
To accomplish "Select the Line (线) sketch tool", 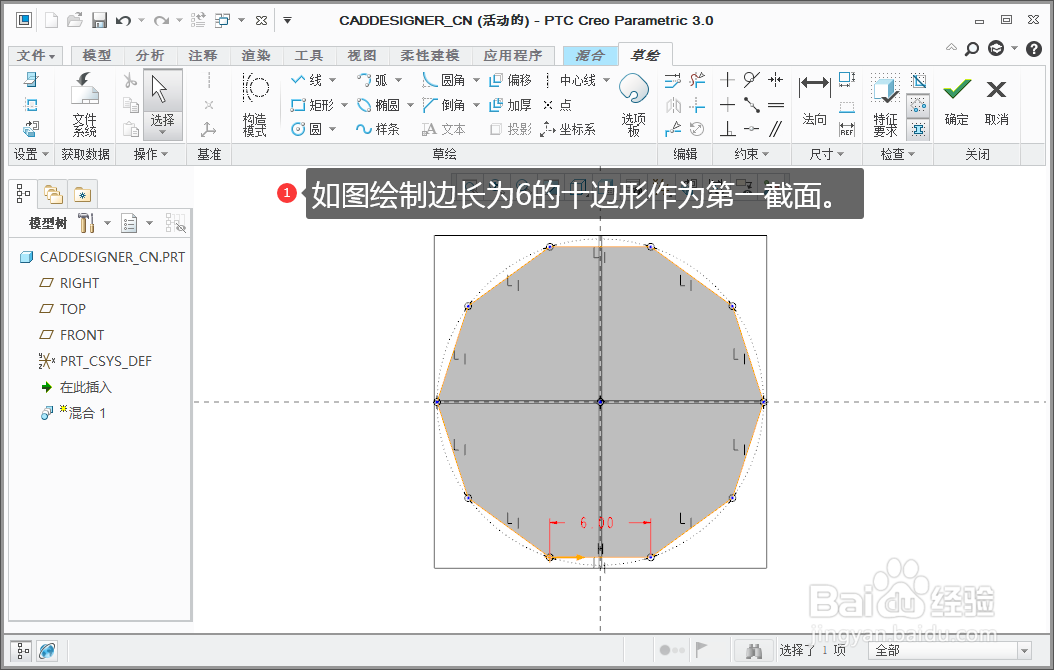I will [x=307, y=80].
